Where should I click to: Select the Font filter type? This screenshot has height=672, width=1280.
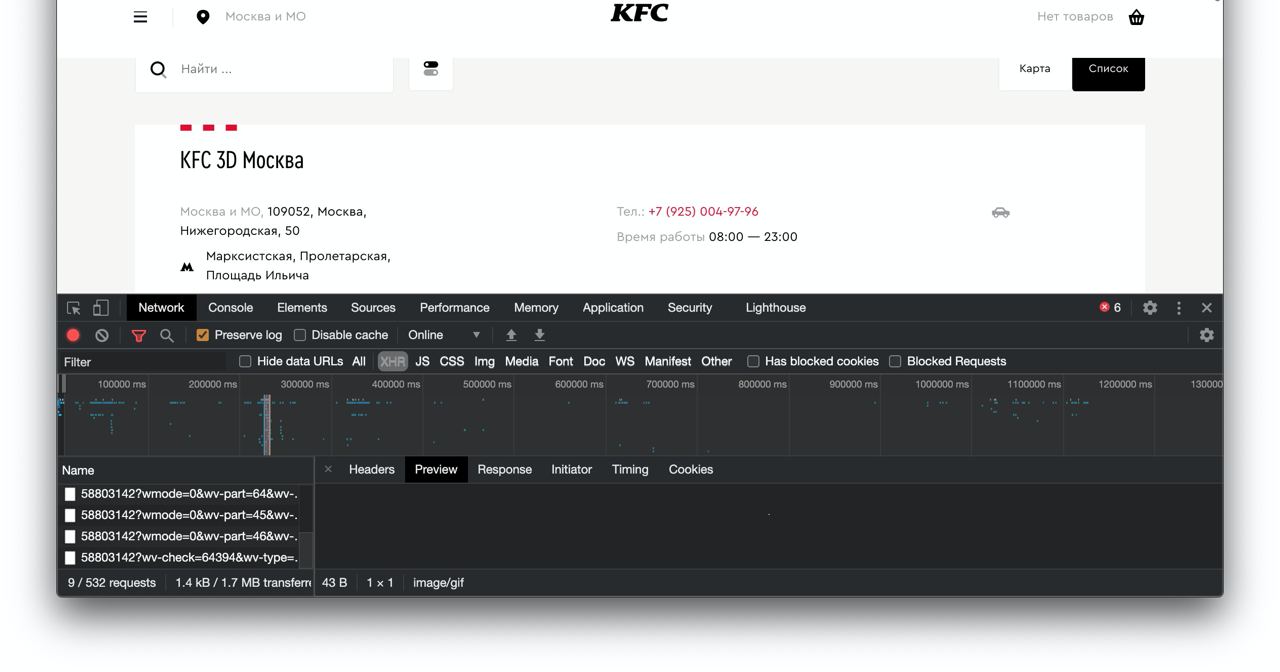coord(561,361)
